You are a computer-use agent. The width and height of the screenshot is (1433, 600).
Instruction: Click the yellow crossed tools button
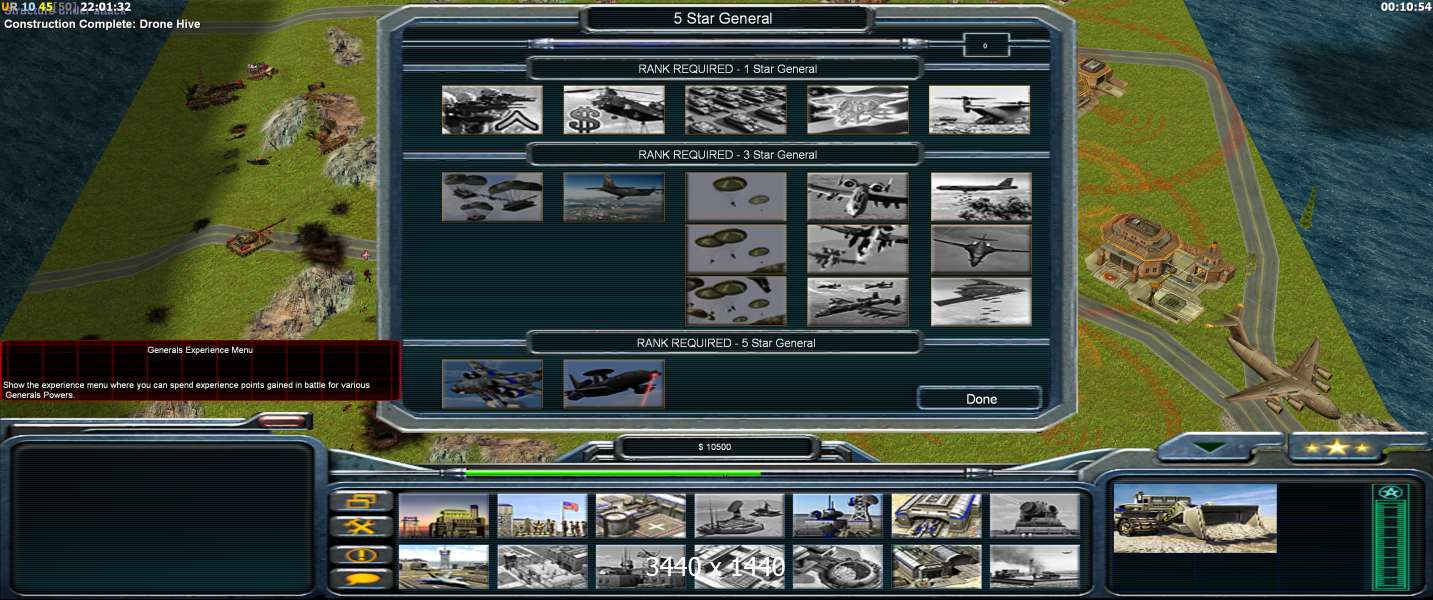pos(360,527)
